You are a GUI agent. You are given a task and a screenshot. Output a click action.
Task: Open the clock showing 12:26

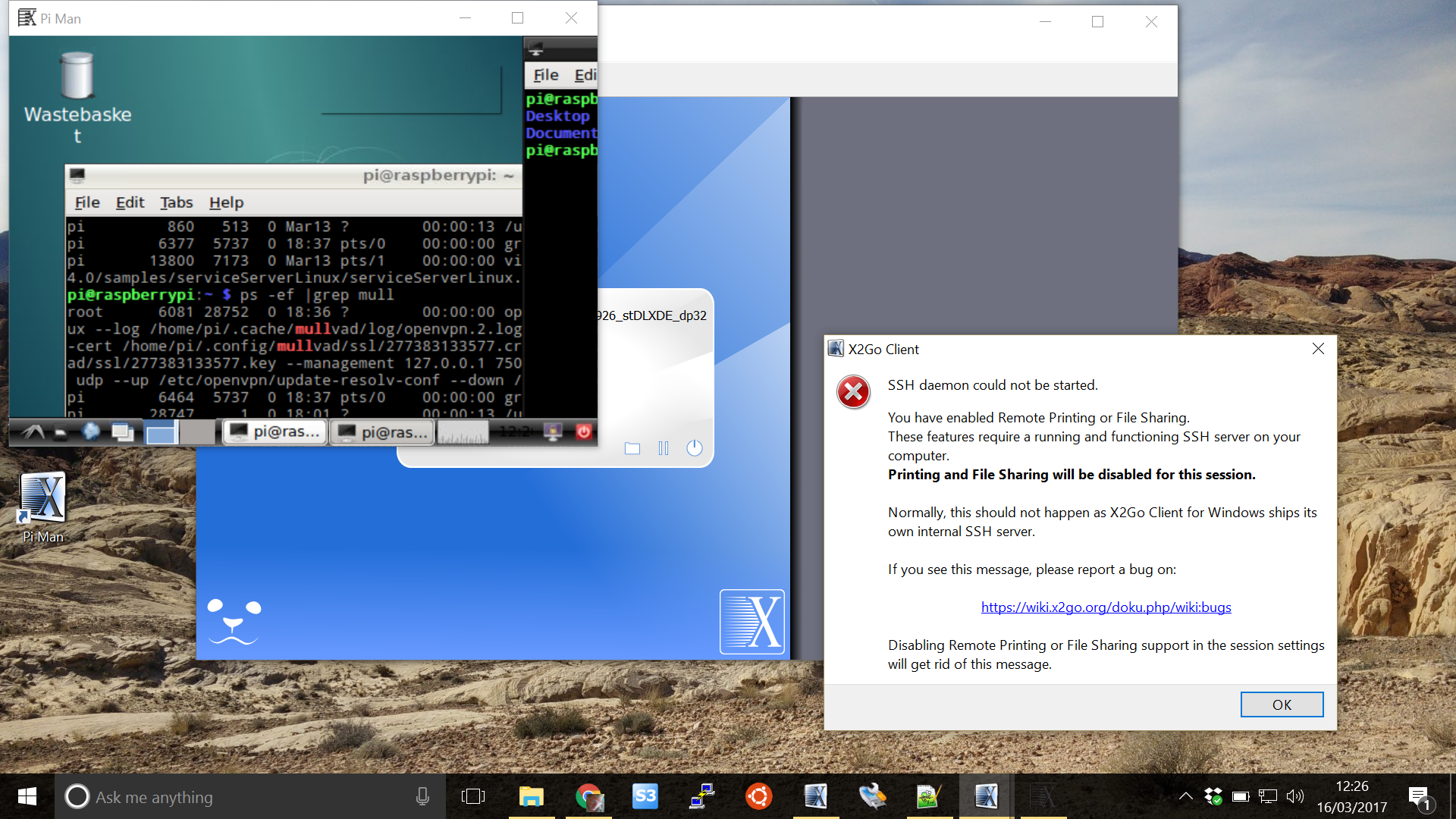tap(1352, 796)
